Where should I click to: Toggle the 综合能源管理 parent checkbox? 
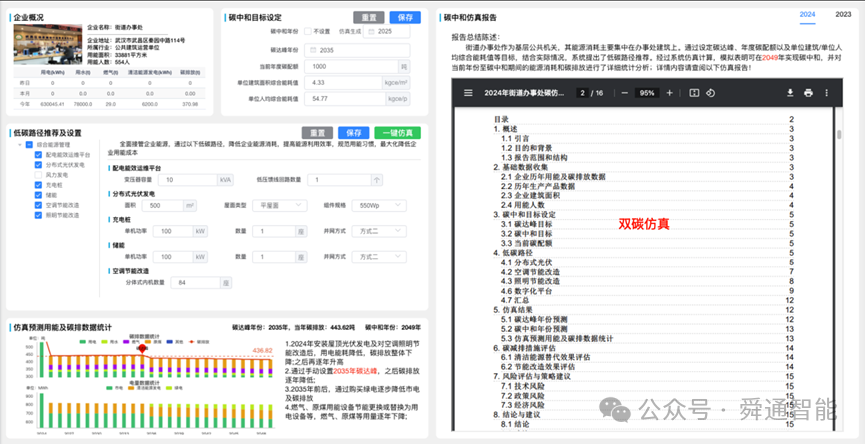click(29, 145)
